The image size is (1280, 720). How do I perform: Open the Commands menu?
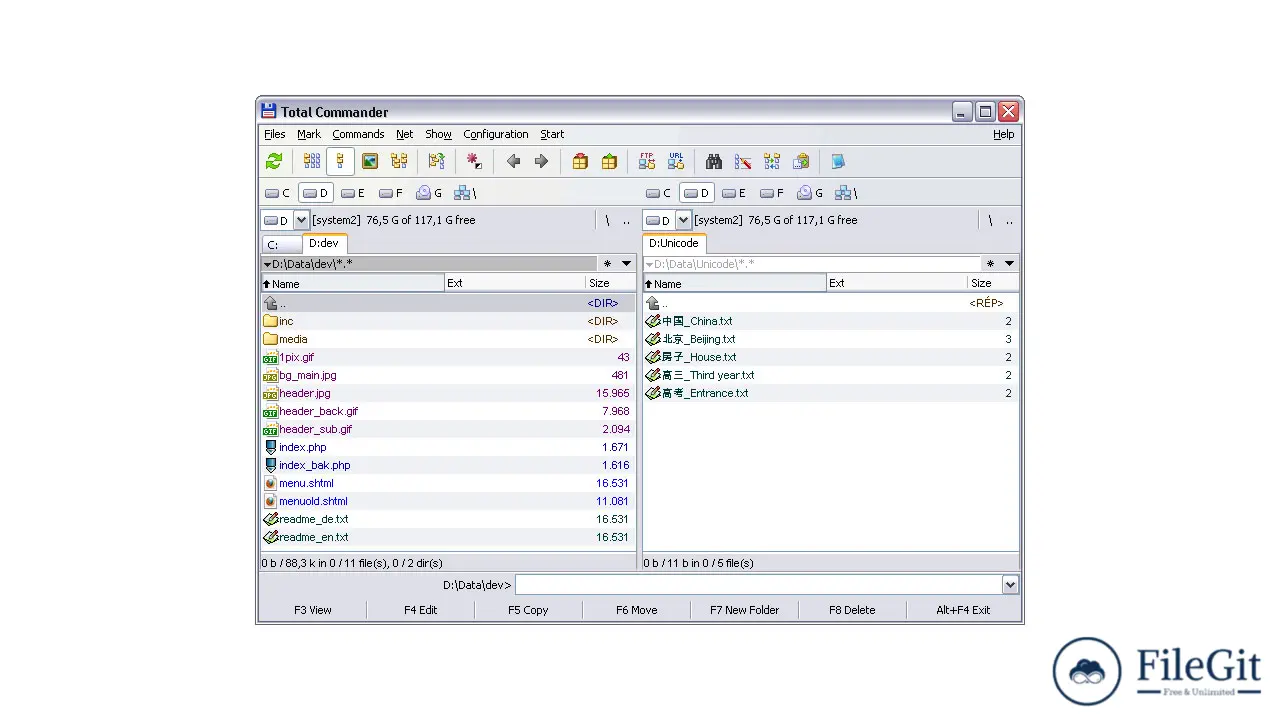coord(358,134)
